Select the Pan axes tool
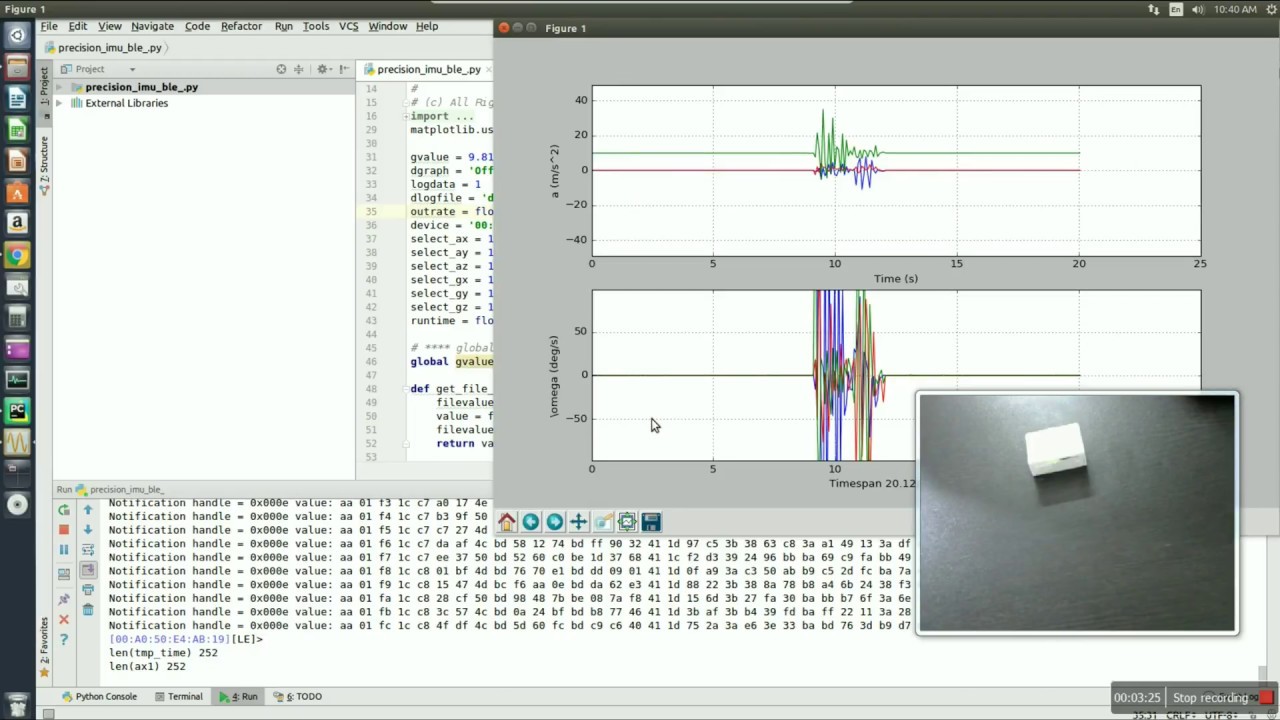 (x=579, y=522)
